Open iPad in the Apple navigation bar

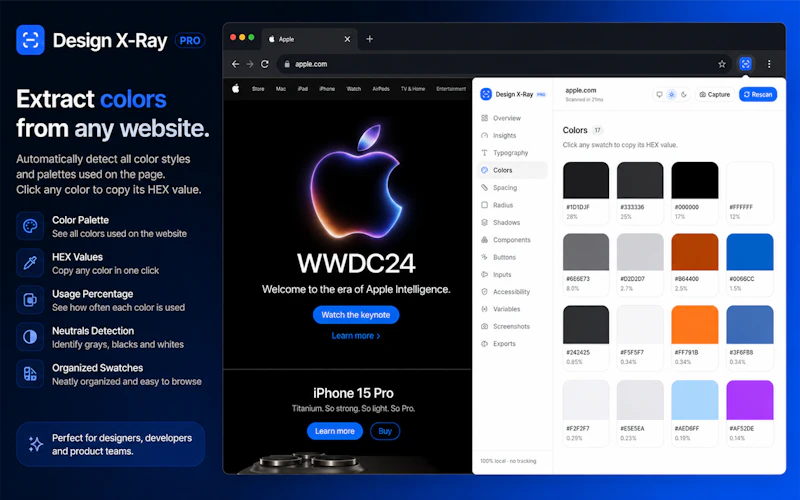click(303, 89)
